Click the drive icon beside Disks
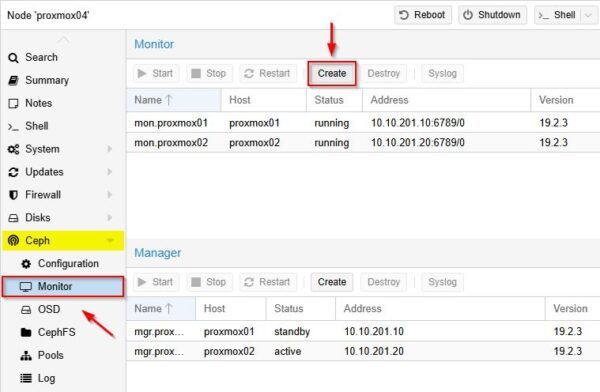 pyautogui.click(x=13, y=218)
